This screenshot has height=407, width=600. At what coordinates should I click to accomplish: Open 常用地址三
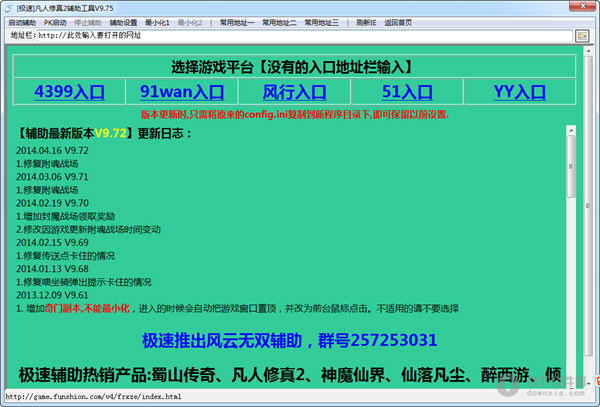pyautogui.click(x=321, y=23)
